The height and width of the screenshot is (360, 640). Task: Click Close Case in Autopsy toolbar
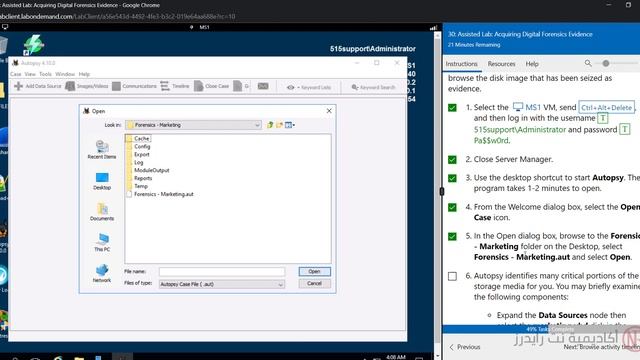(x=211, y=86)
